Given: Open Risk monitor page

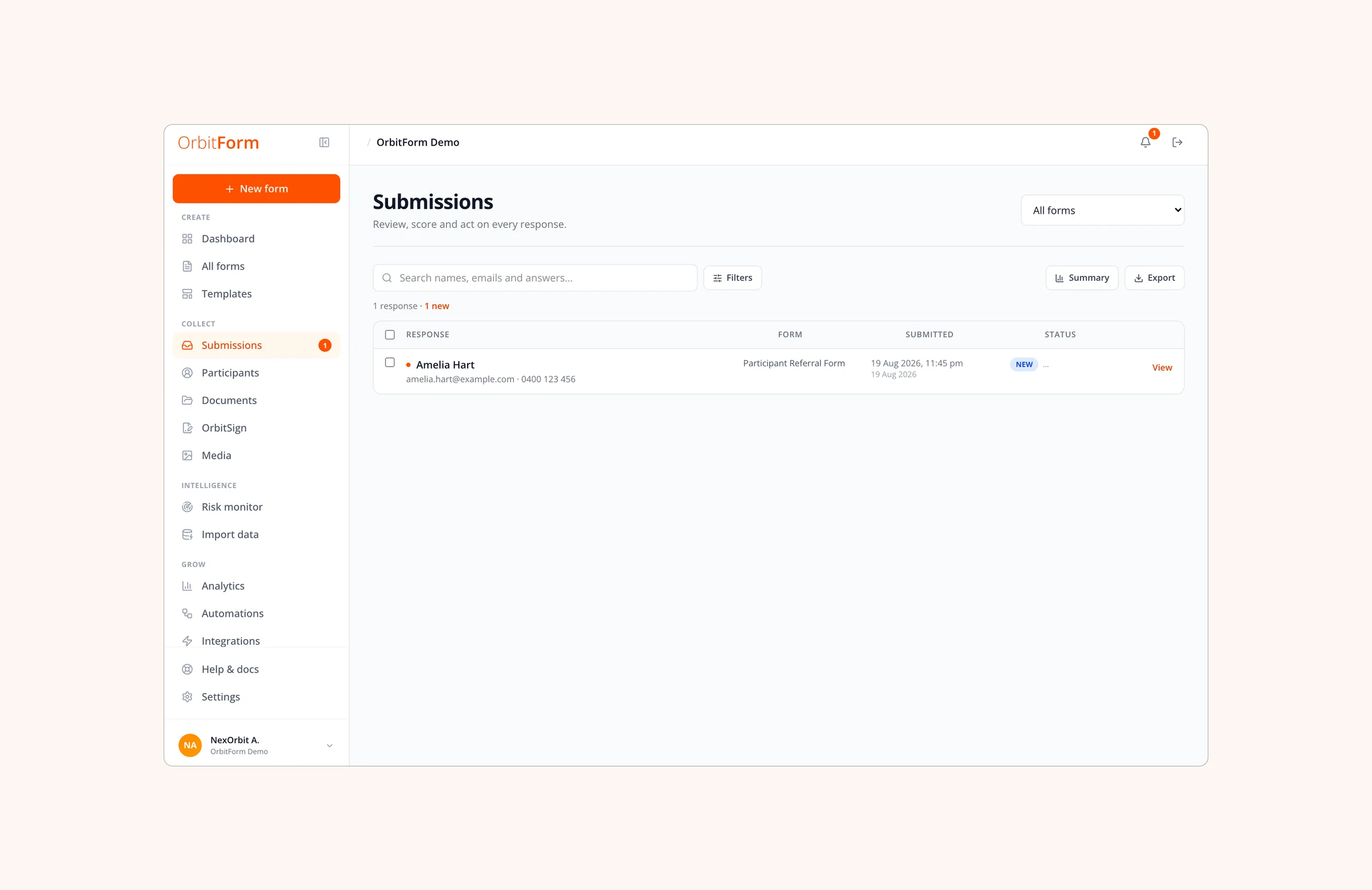Looking at the screenshot, I should [x=257, y=507].
